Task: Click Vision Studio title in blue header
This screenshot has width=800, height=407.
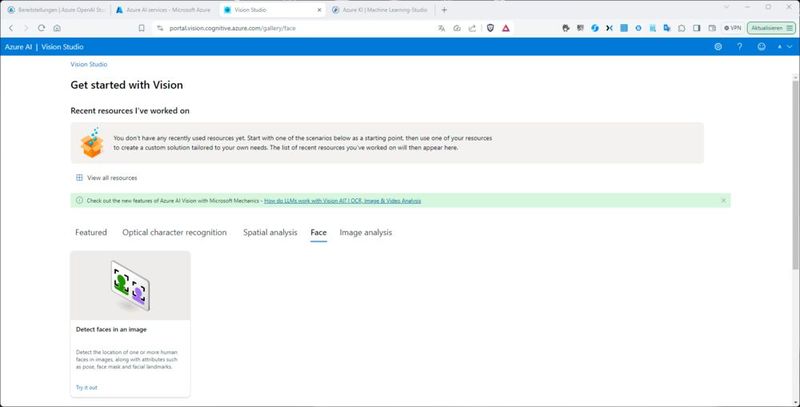Action: [62, 47]
